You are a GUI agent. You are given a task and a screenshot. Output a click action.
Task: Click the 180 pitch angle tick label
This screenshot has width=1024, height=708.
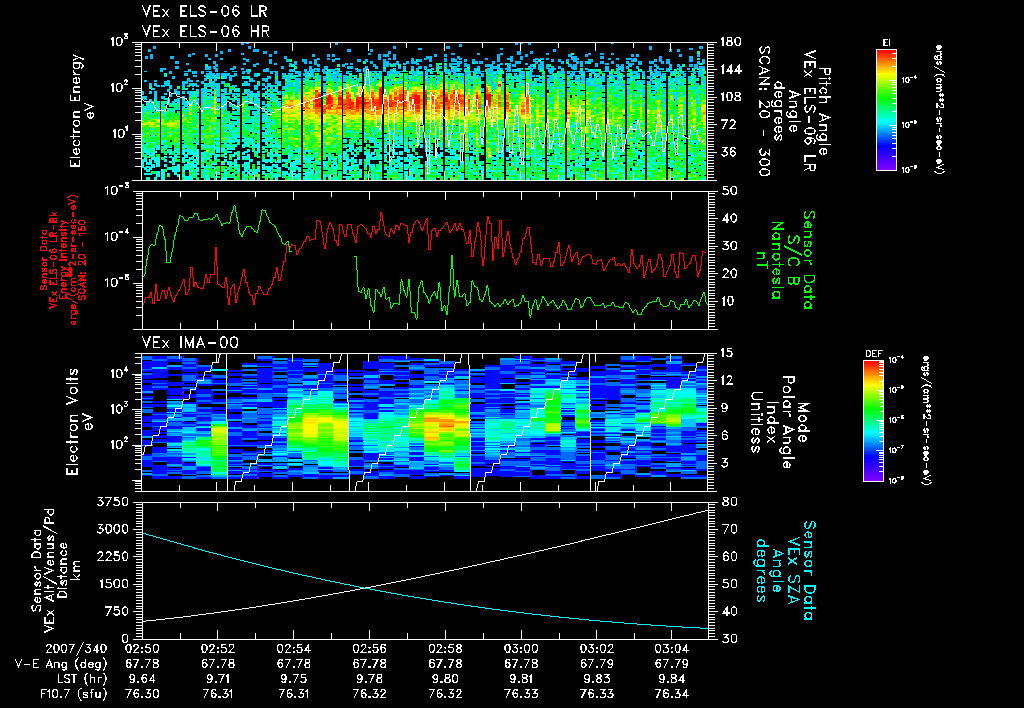730,42
